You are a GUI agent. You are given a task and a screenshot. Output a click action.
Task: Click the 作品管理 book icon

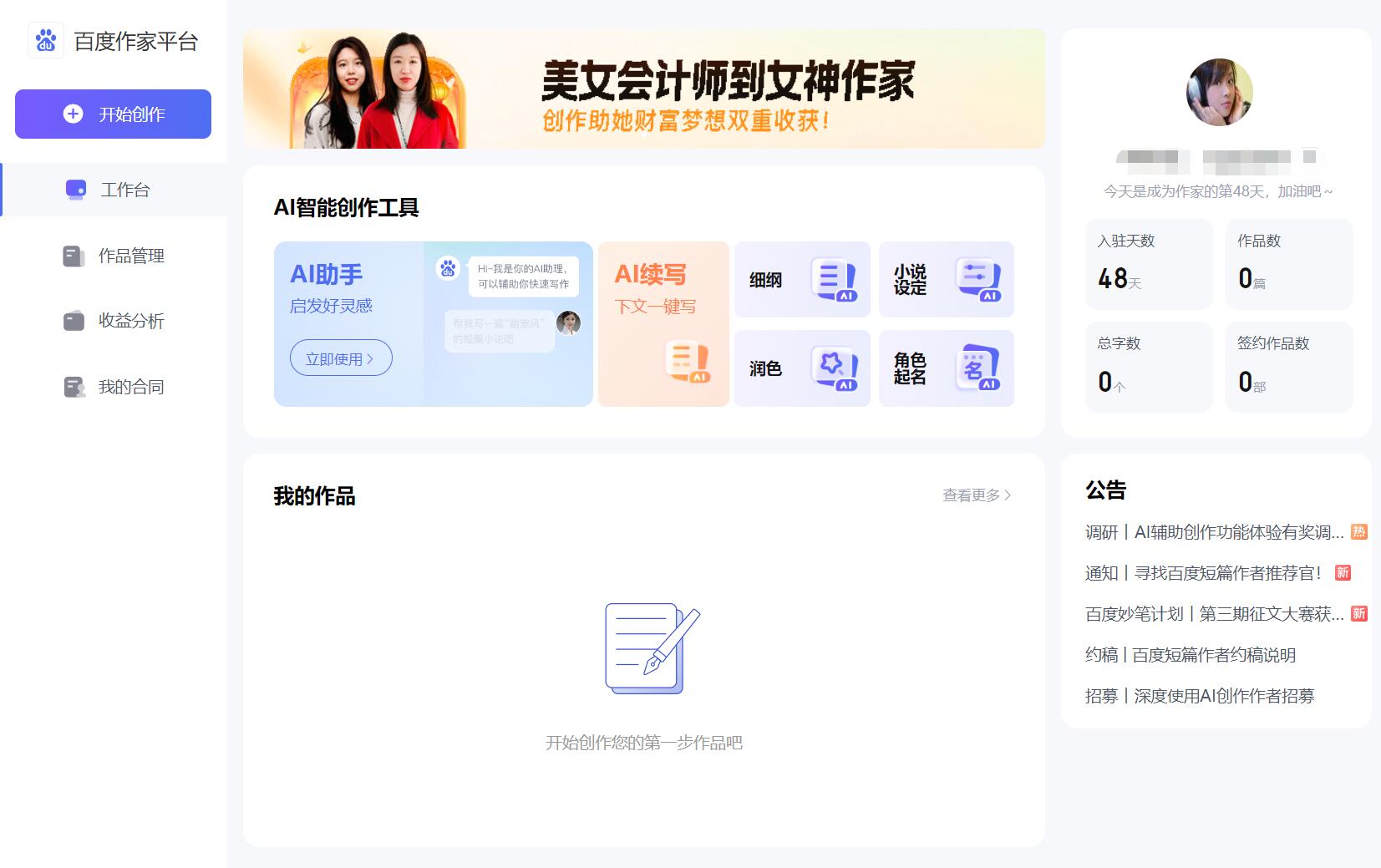74,256
